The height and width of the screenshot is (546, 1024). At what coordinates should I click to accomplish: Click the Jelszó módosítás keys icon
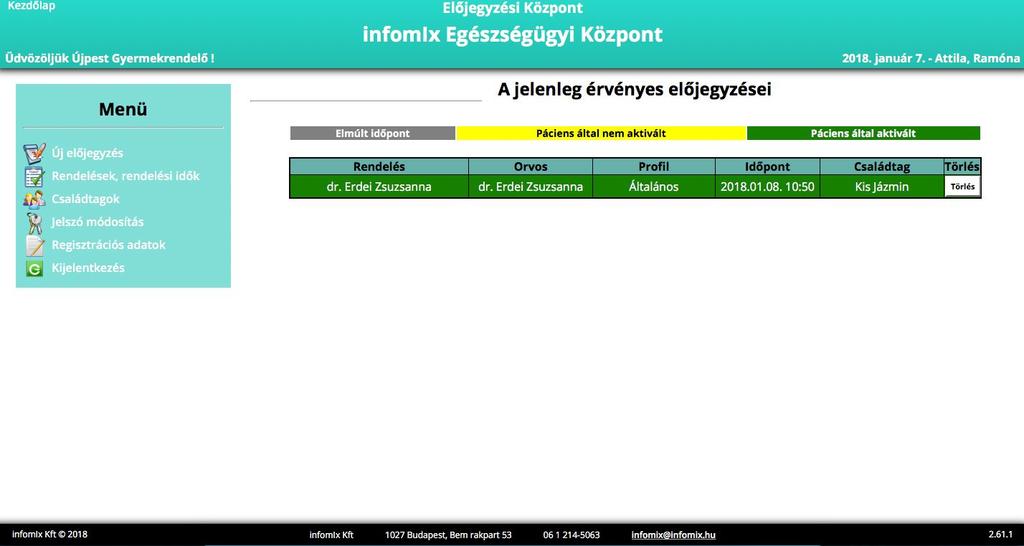pos(34,223)
